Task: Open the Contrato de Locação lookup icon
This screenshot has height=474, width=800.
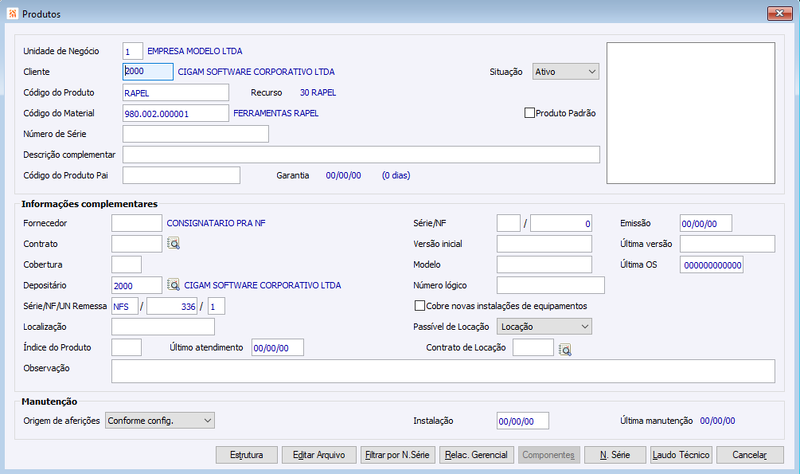Action: (565, 350)
